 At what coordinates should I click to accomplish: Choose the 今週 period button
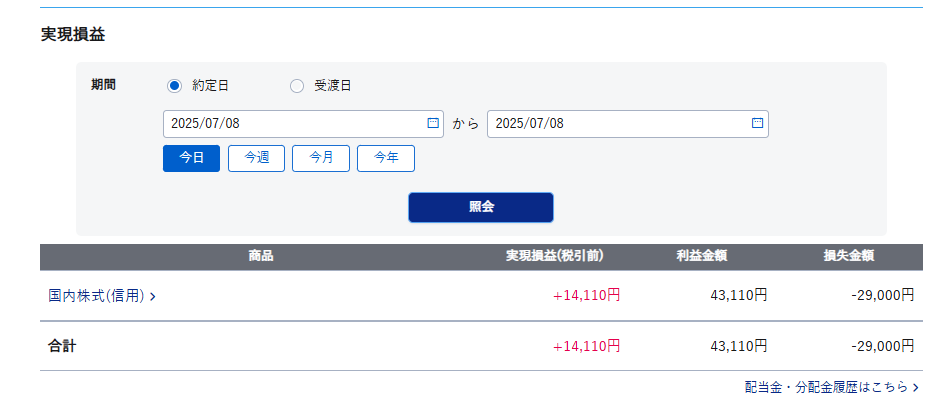[257, 158]
